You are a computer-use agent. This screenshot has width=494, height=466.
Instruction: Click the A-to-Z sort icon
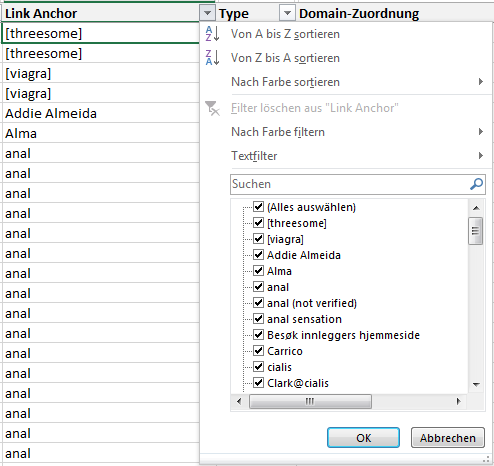212,34
